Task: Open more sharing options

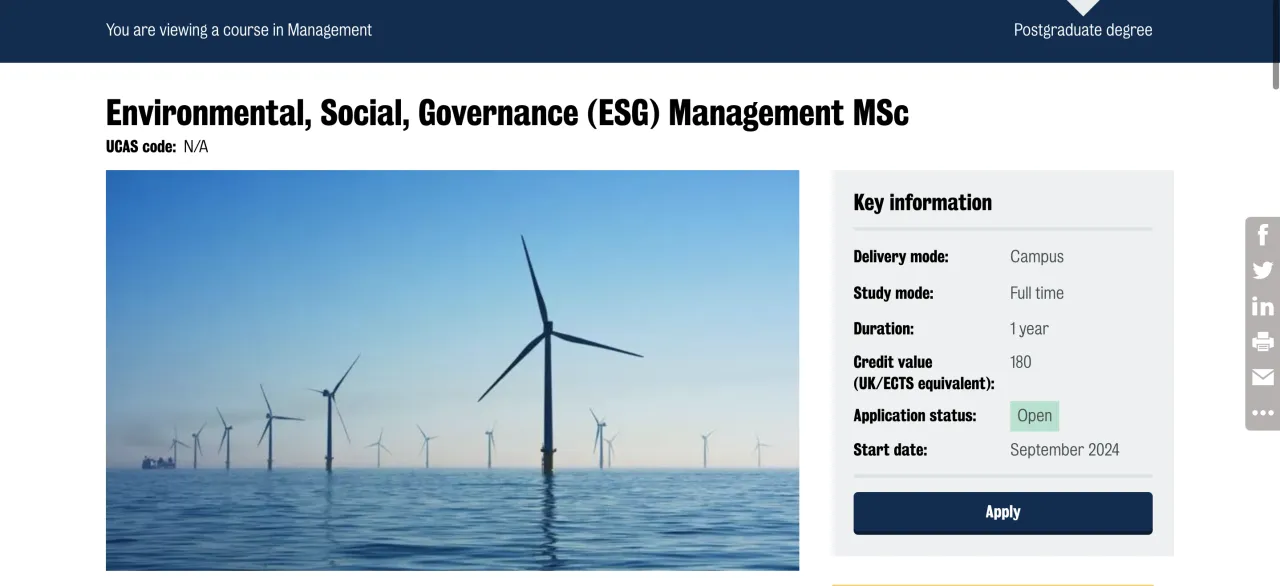Action: point(1263,412)
